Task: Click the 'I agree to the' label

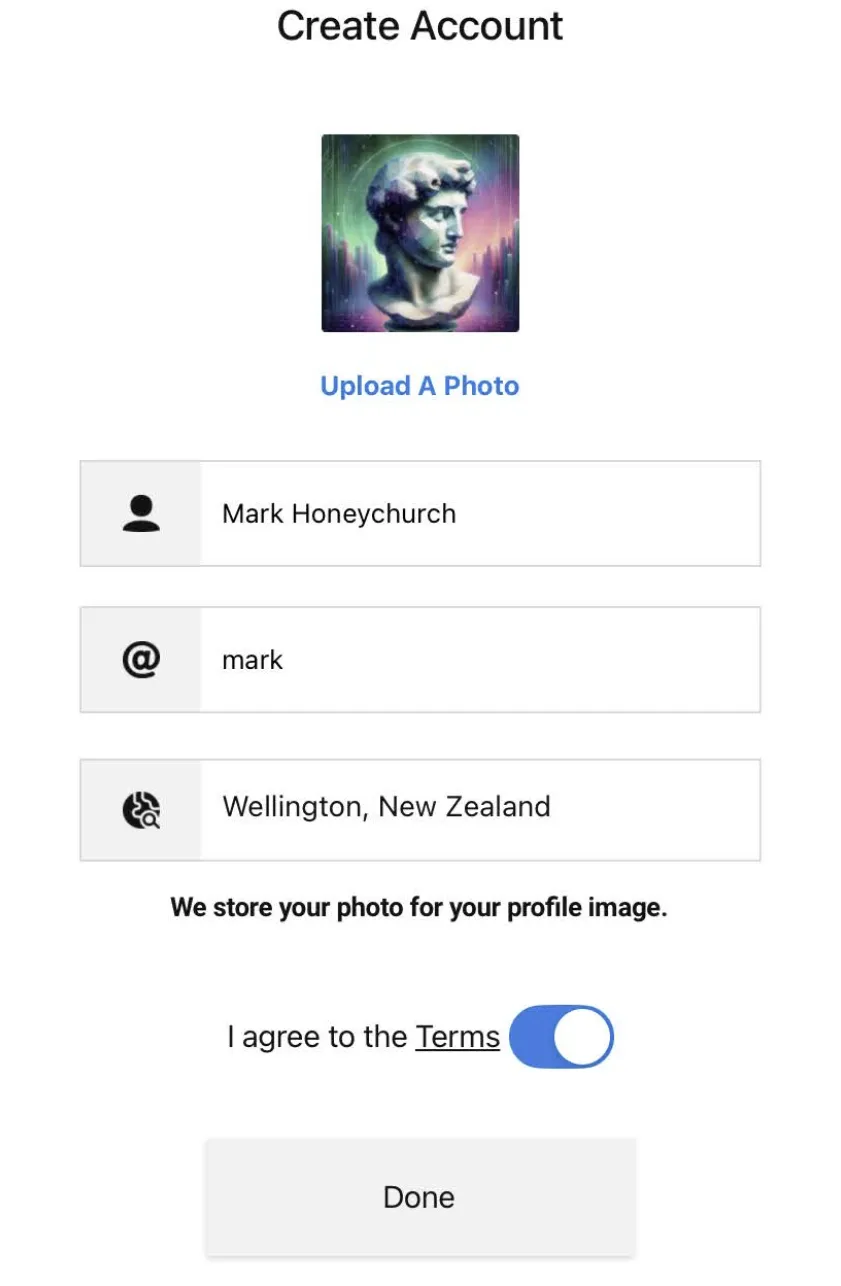Action: pyautogui.click(x=317, y=1037)
